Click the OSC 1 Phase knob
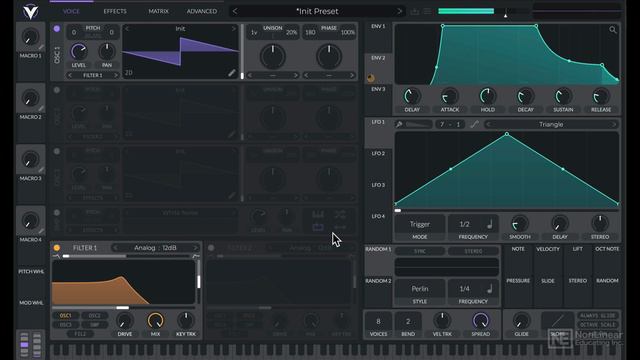The height and width of the screenshot is (360, 640). [x=329, y=56]
